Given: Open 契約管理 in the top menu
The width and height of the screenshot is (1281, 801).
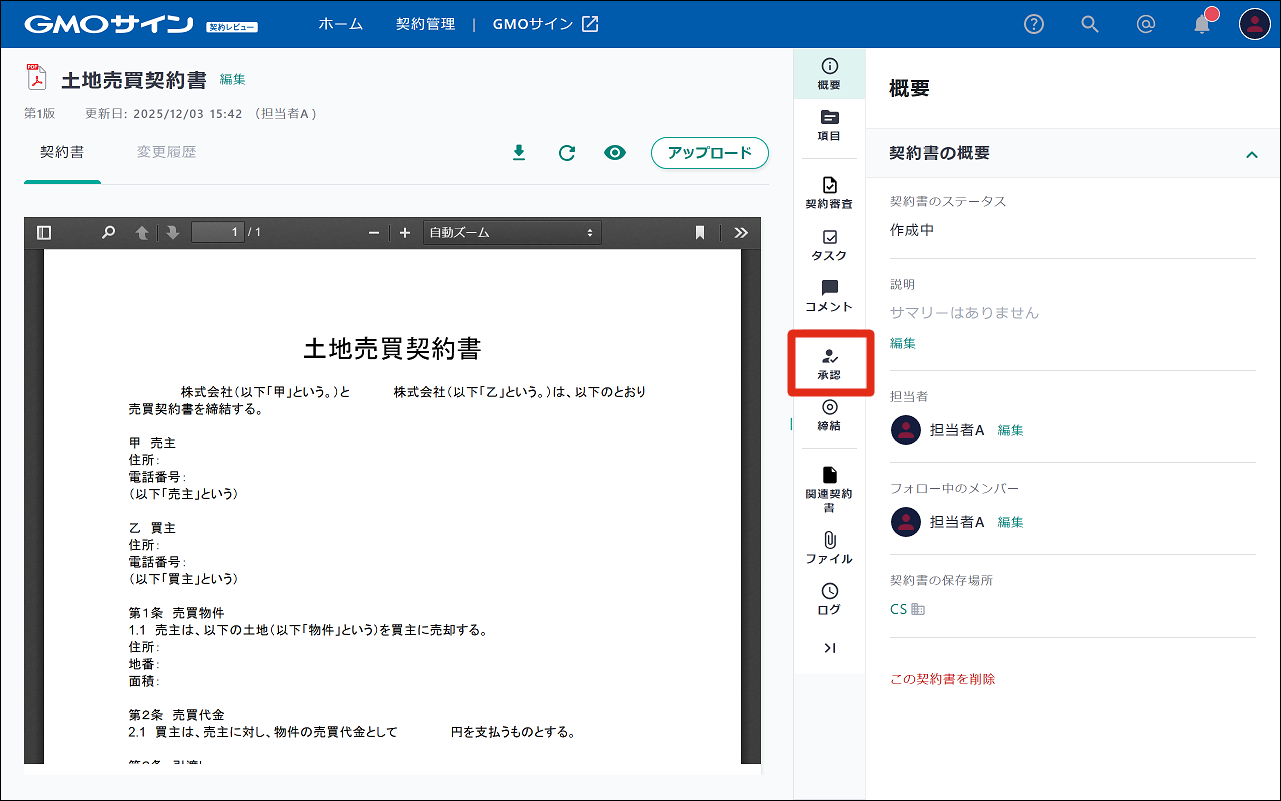Looking at the screenshot, I should (425, 24).
